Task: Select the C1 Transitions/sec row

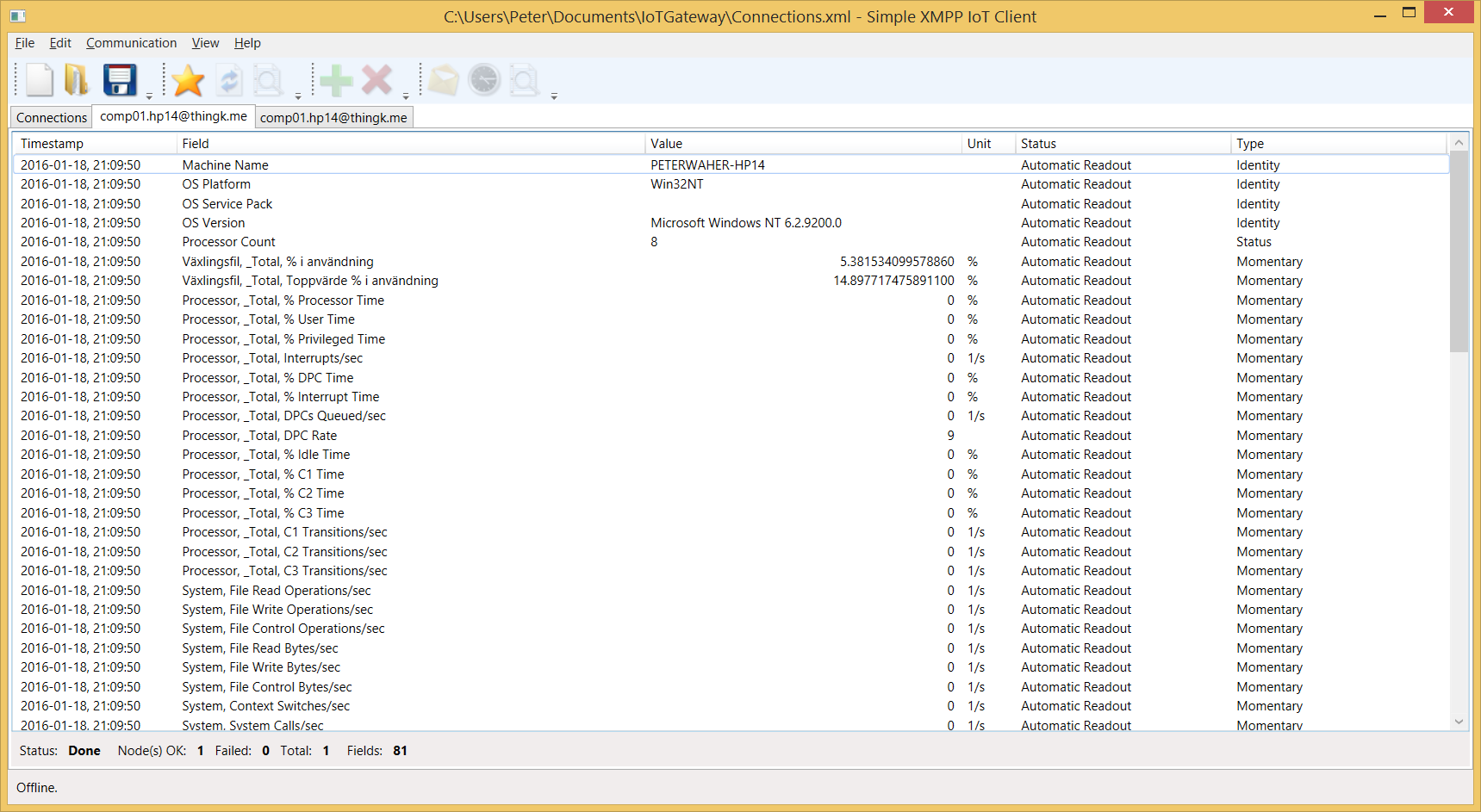Action: coord(731,532)
